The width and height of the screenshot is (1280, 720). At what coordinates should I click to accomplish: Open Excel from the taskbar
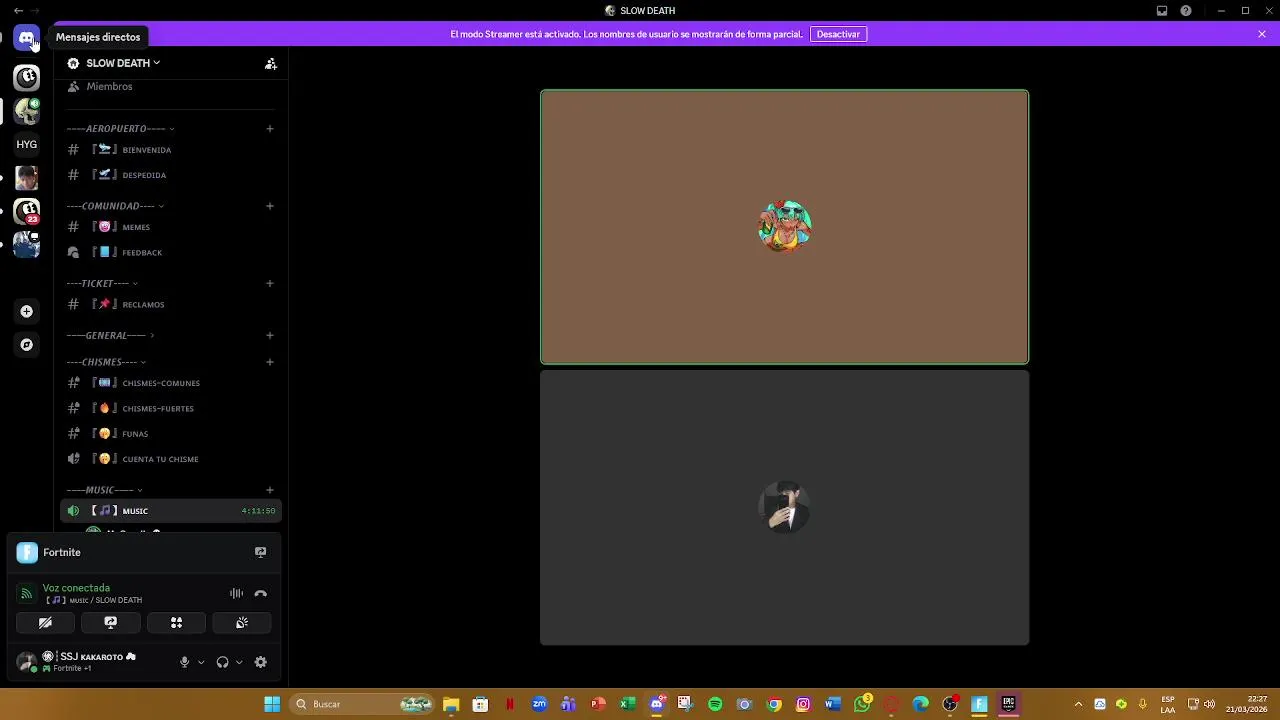pyautogui.click(x=627, y=704)
